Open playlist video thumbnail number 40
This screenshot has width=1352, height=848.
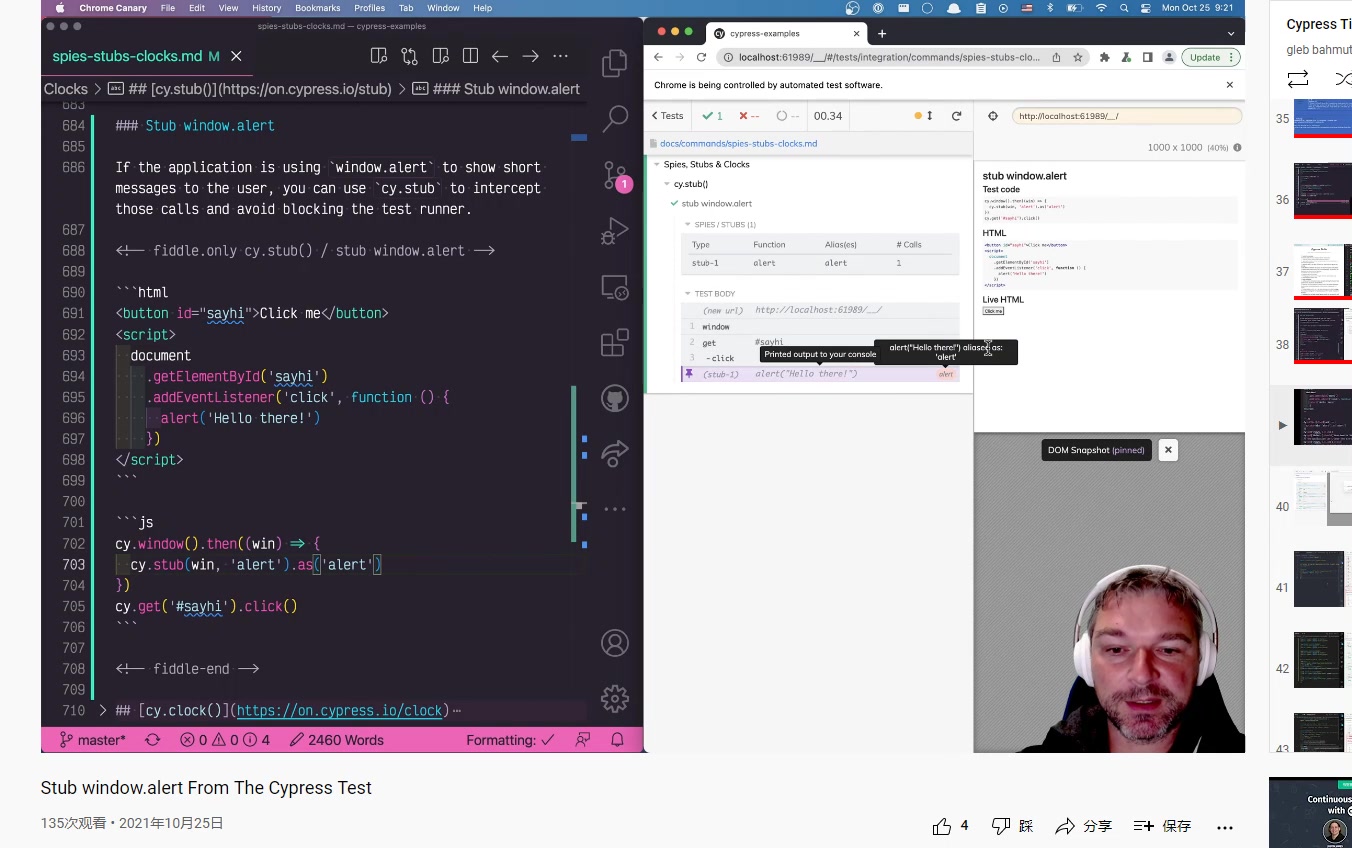(x=1323, y=498)
